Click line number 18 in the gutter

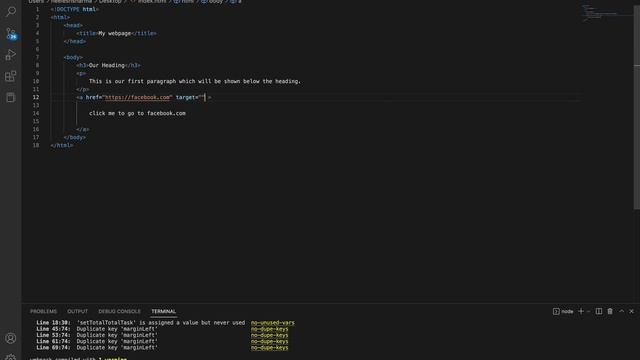click(x=36, y=145)
